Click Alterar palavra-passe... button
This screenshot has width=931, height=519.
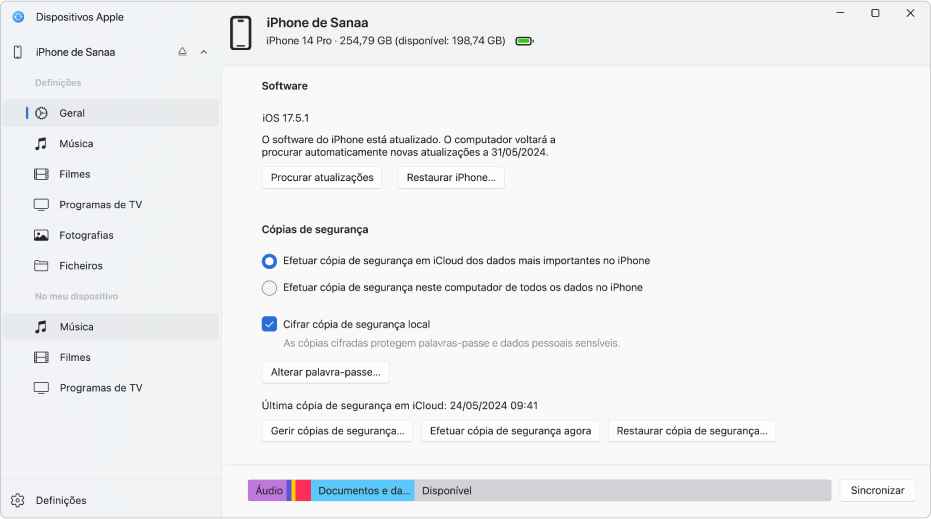click(x=325, y=372)
